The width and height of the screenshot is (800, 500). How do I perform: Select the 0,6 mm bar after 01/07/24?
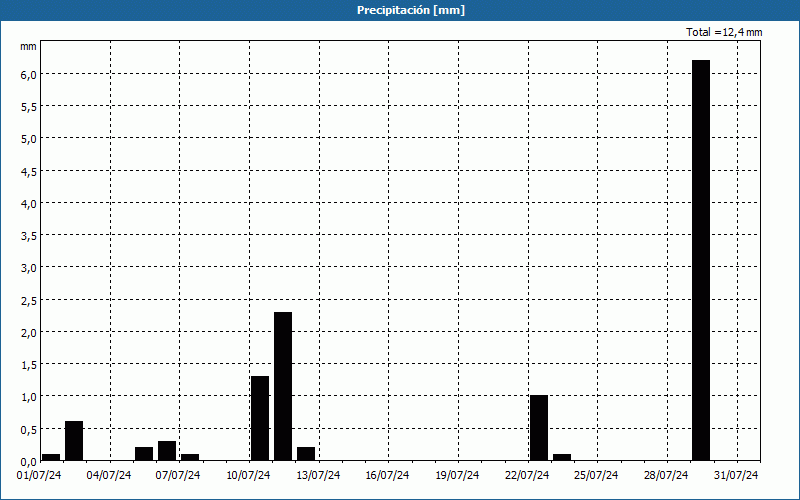pyautogui.click(x=74, y=441)
